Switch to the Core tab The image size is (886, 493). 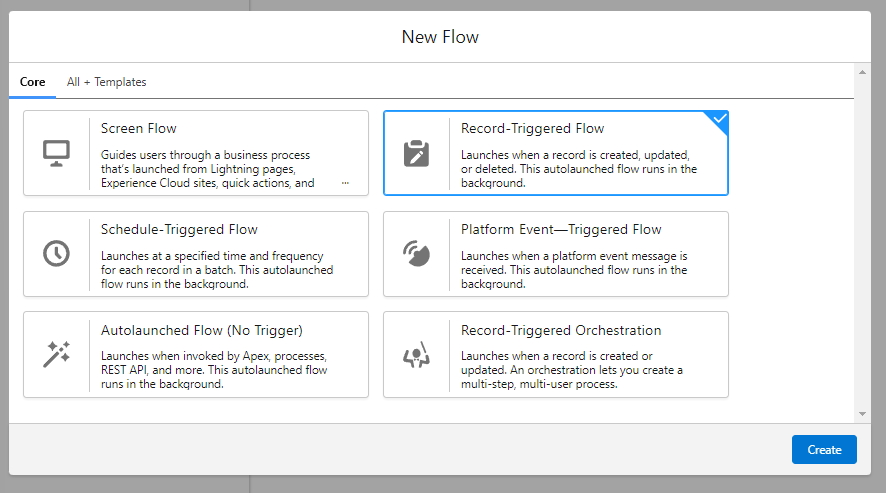click(32, 82)
